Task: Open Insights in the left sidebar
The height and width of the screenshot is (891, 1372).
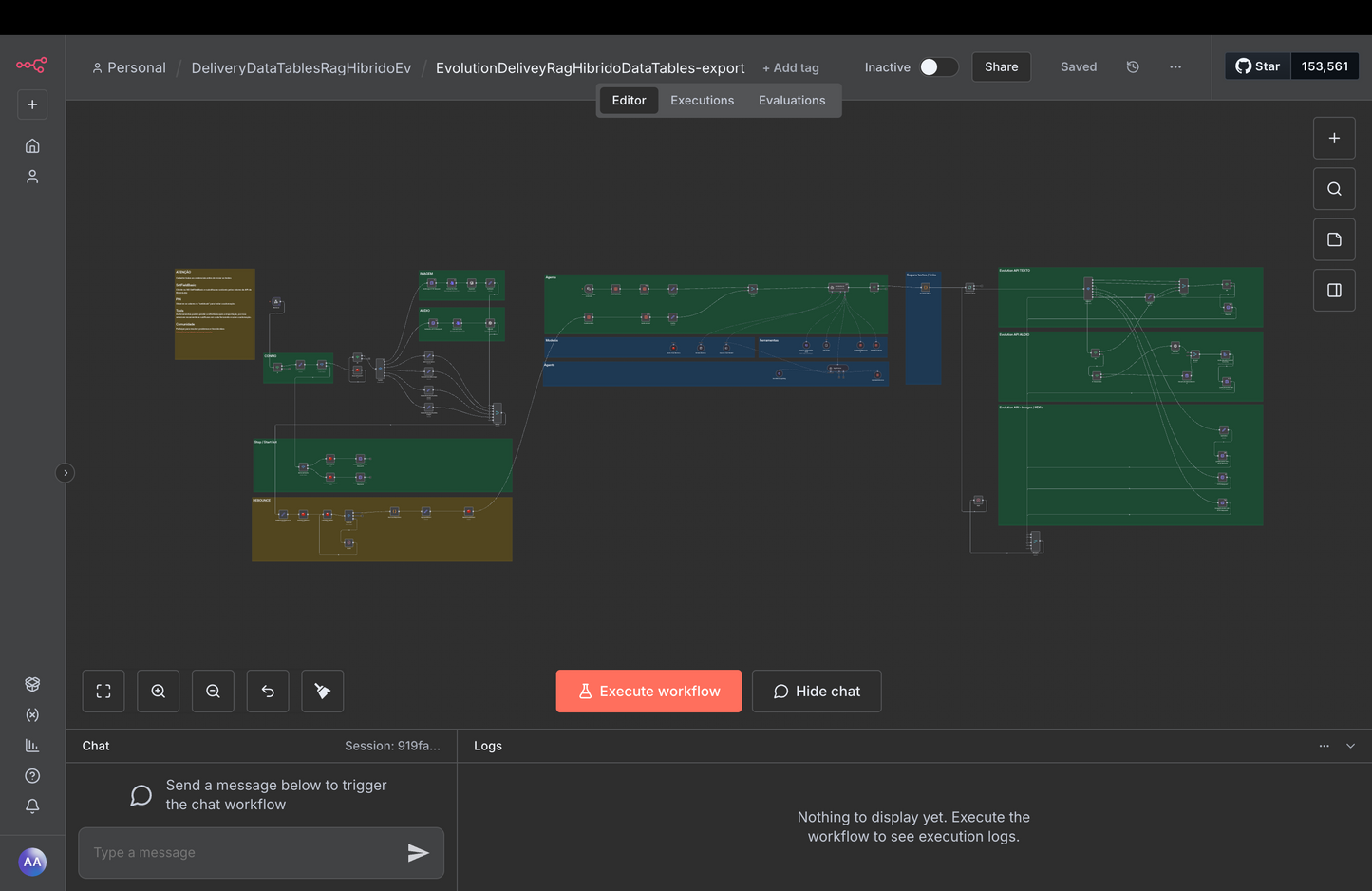Action: tap(32, 745)
